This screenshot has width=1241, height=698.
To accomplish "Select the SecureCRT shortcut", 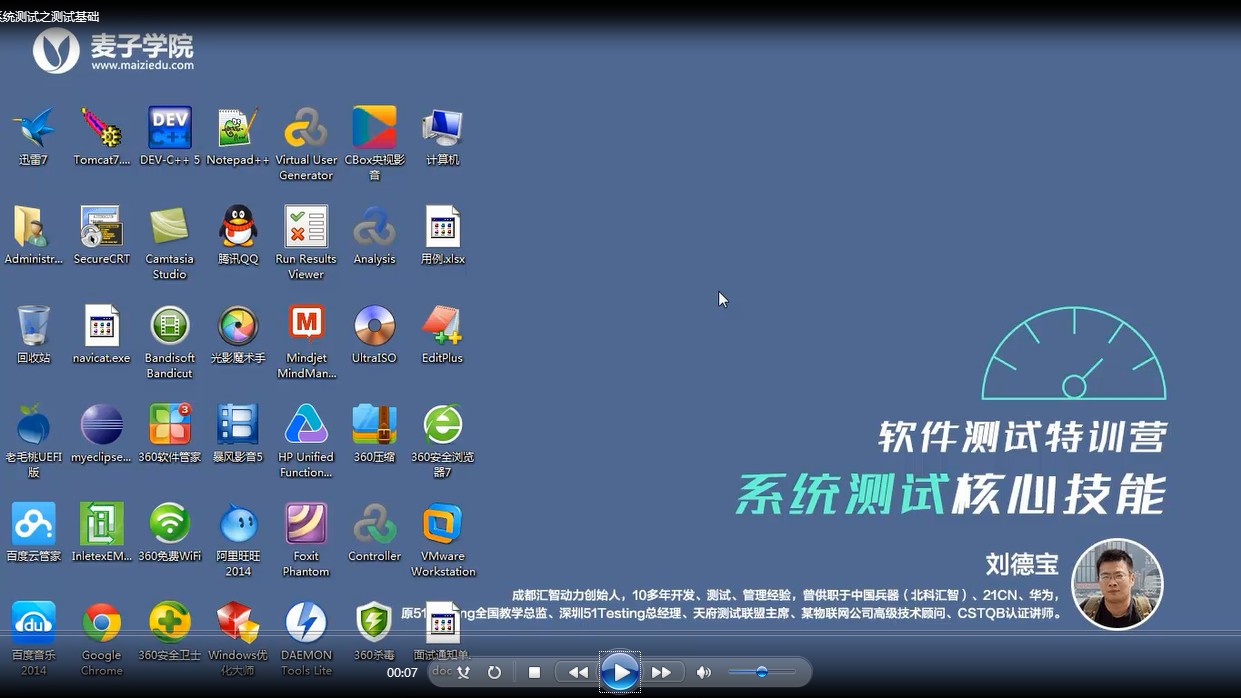I will 102,228.
